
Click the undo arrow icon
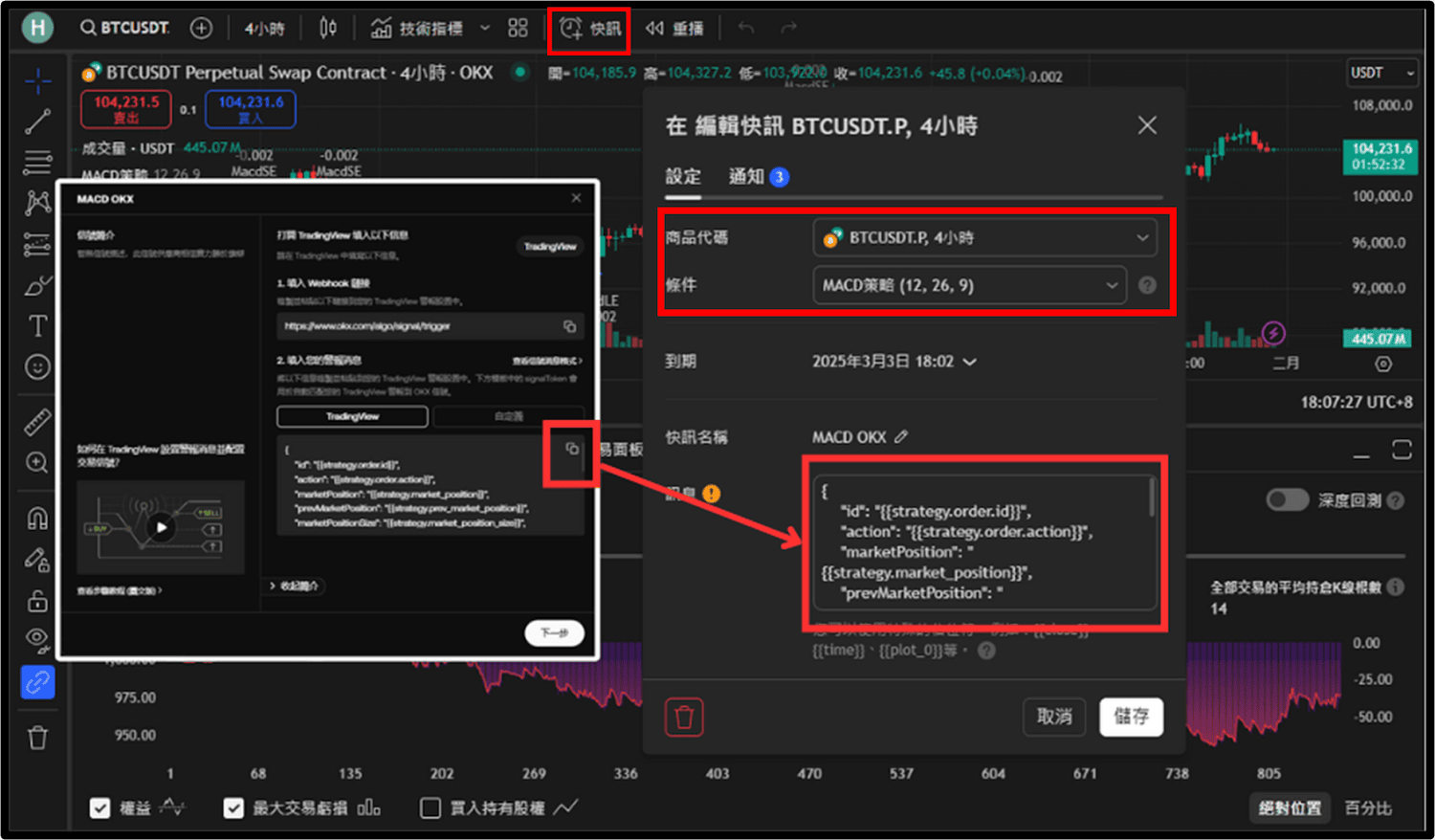point(746,28)
